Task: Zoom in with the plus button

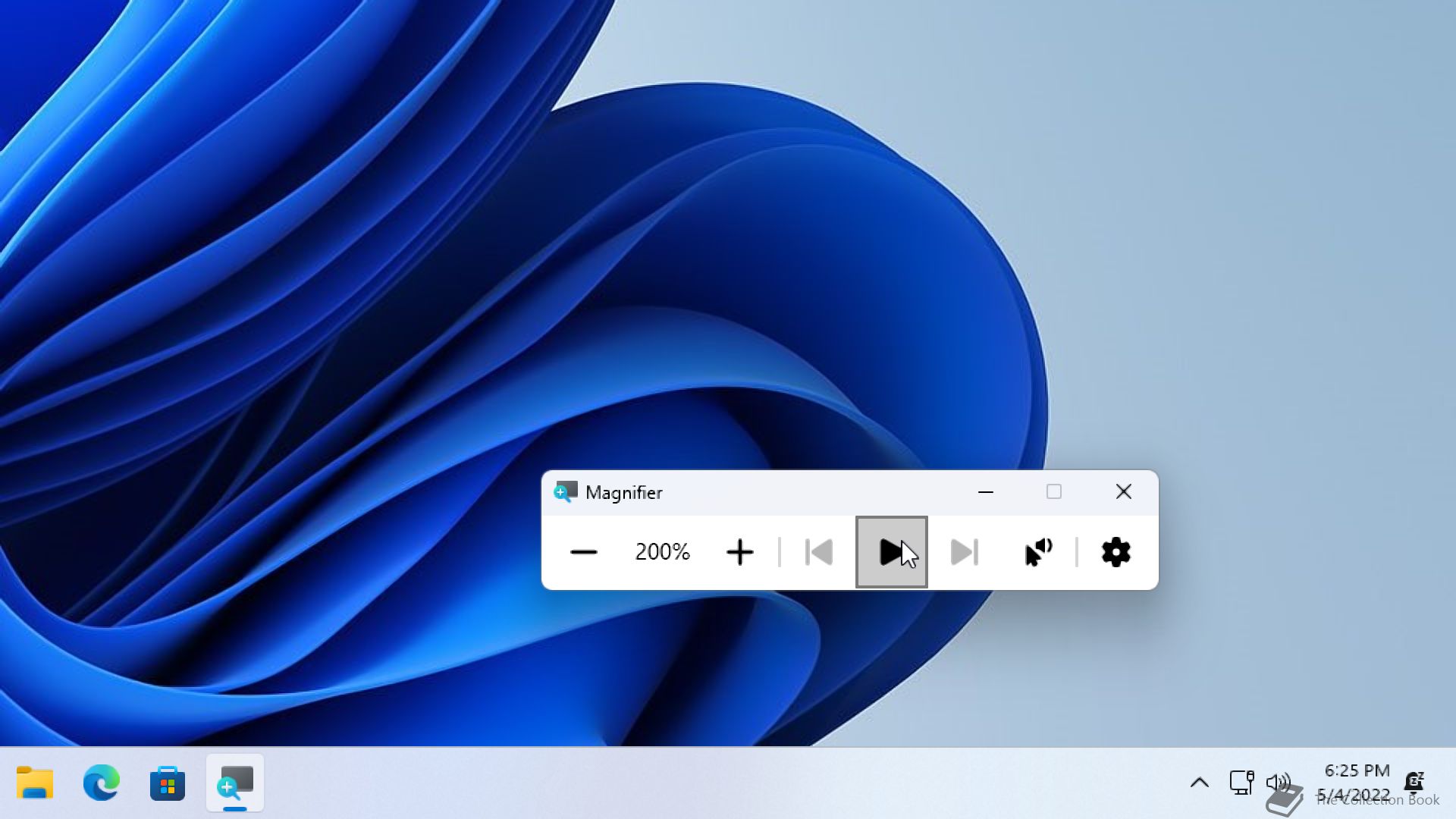Action: (x=739, y=552)
